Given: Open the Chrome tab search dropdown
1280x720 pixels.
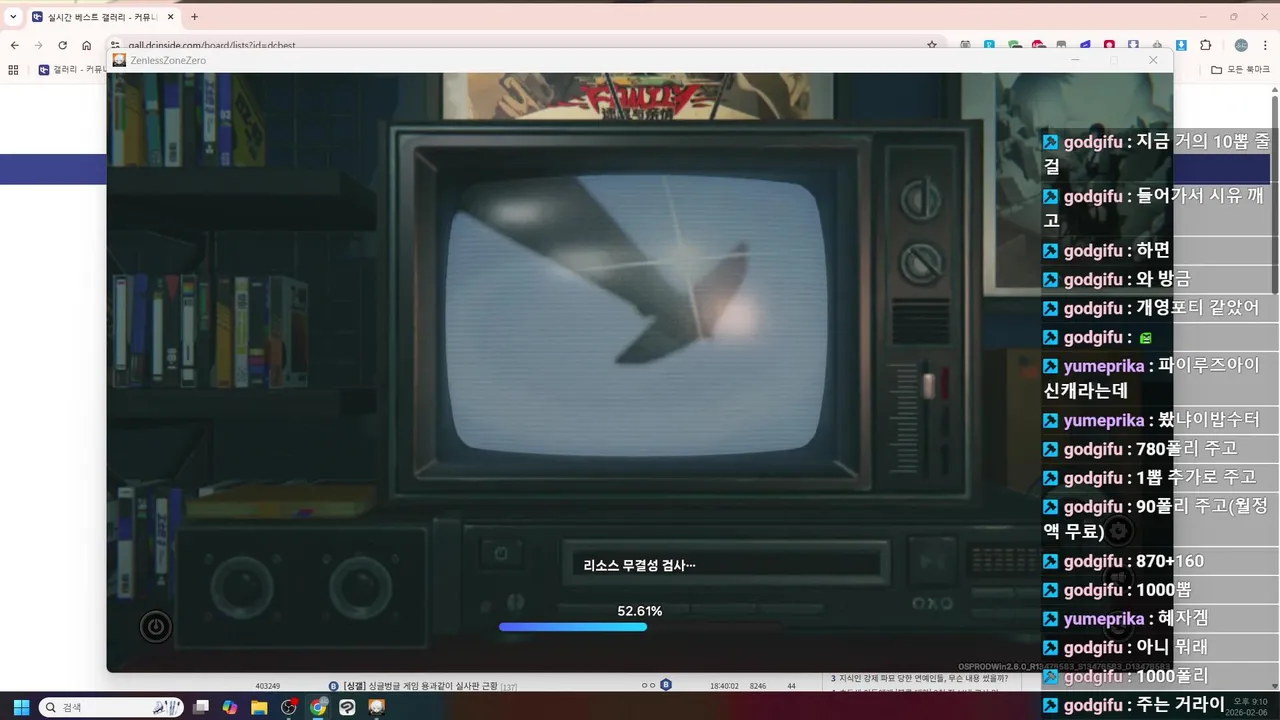Looking at the screenshot, I should point(13,17).
